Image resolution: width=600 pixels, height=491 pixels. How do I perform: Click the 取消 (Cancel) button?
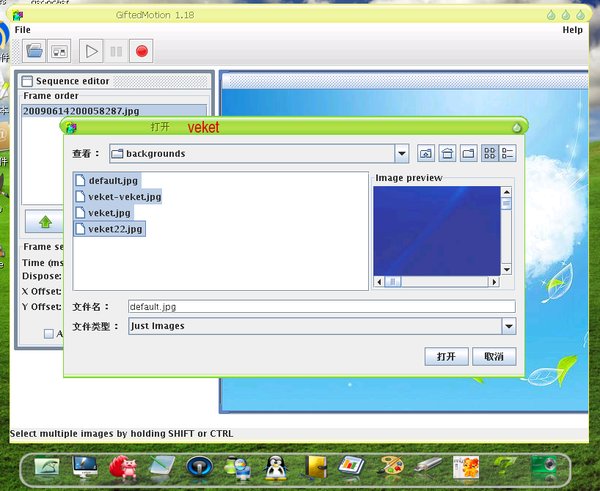pyautogui.click(x=494, y=357)
